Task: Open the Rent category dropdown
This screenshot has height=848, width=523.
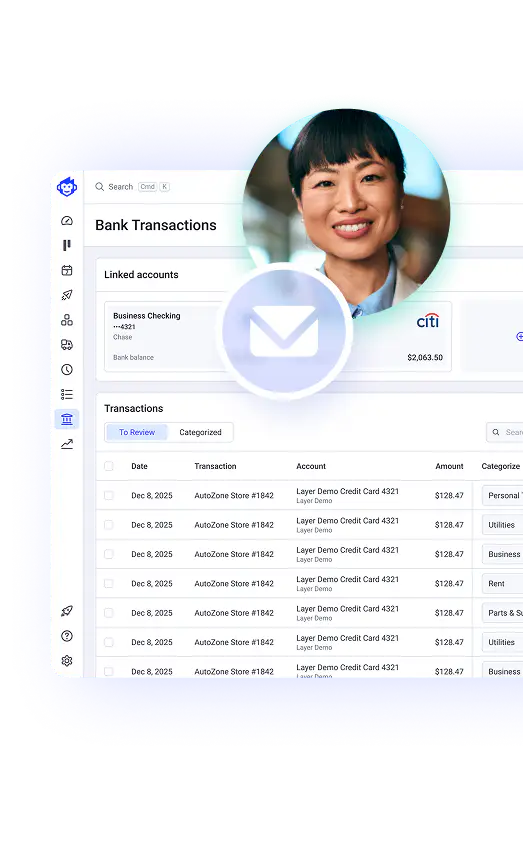Action: click(502, 584)
